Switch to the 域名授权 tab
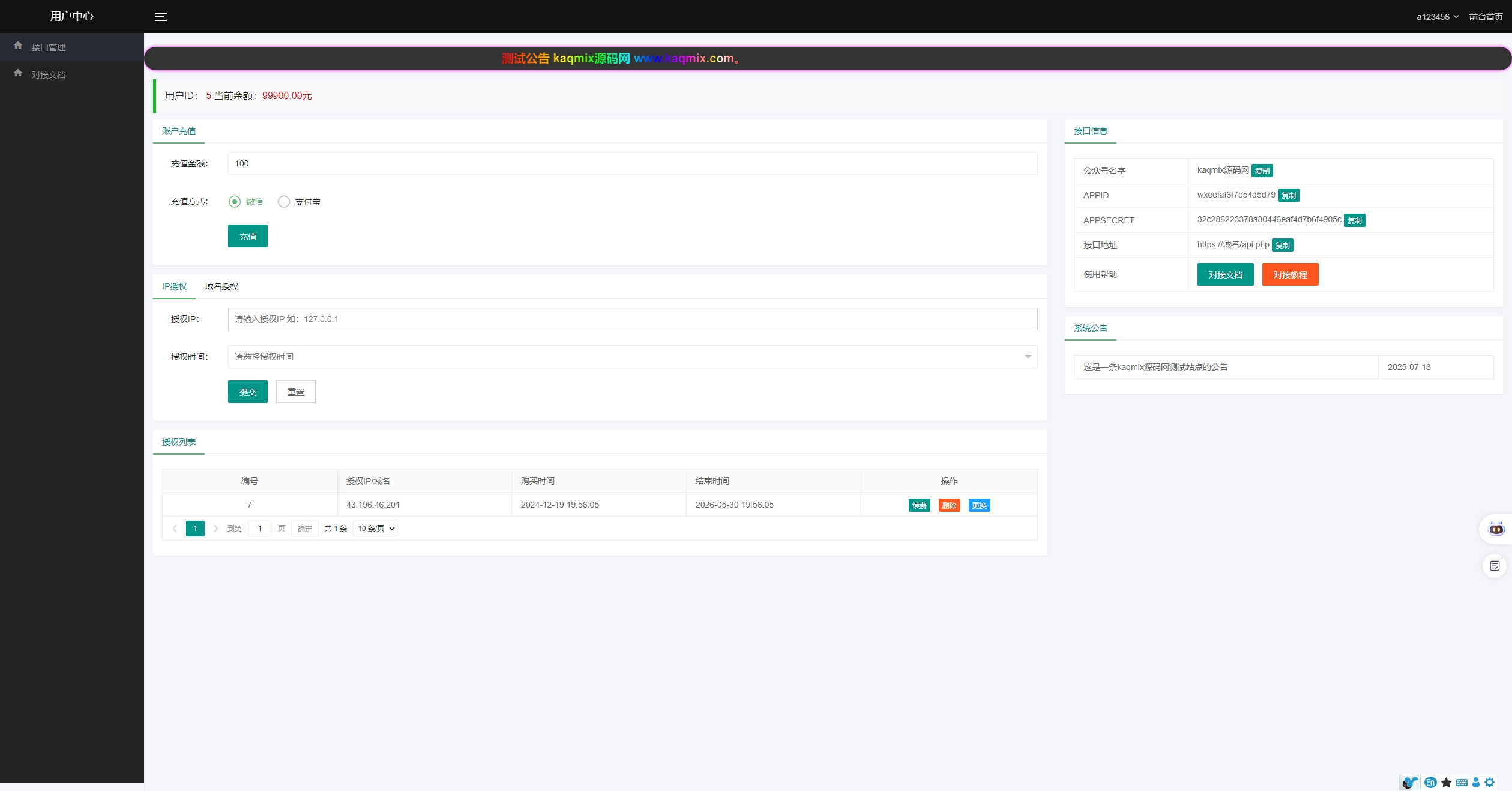Screen dimensions: 1512x791 221,286
